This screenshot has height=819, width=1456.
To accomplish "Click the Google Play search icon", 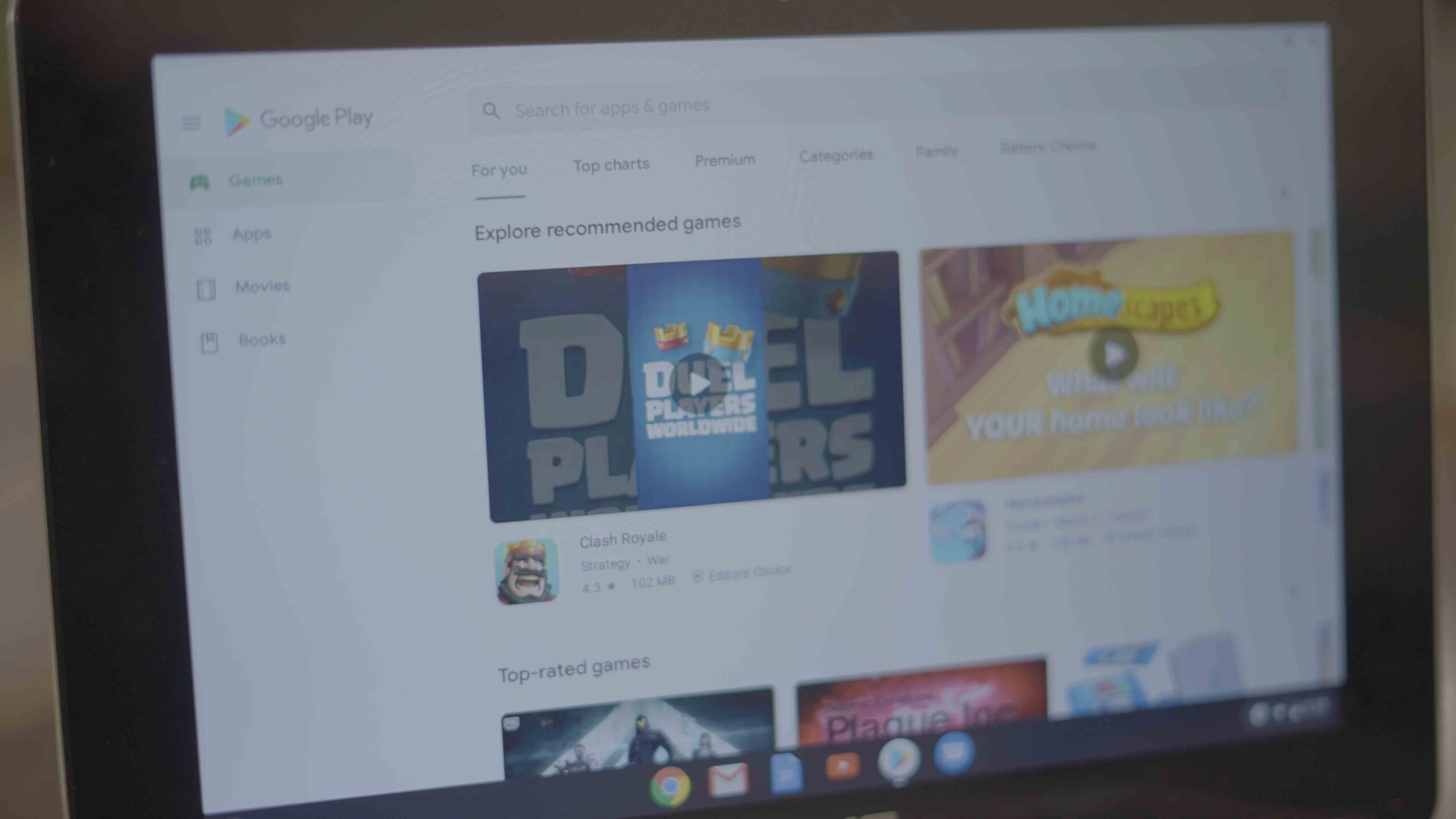I will [x=492, y=108].
